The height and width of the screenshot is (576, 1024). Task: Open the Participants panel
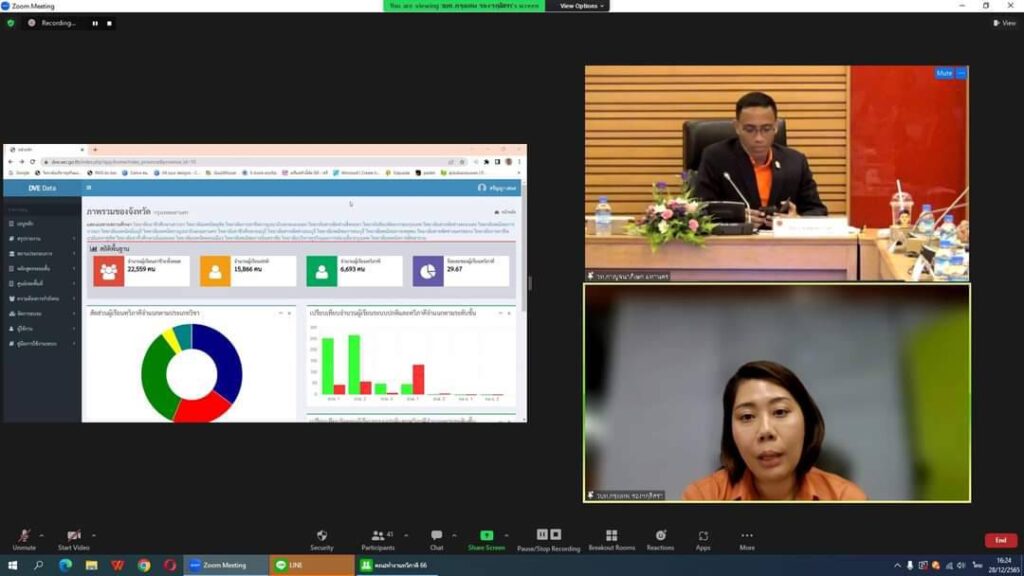tap(378, 536)
